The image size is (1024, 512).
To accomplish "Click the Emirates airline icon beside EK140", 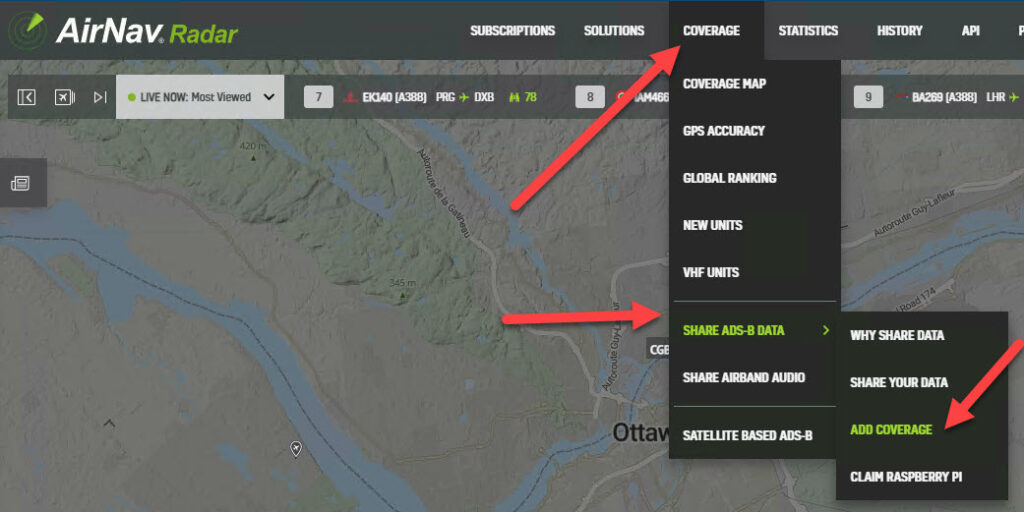I will point(349,98).
